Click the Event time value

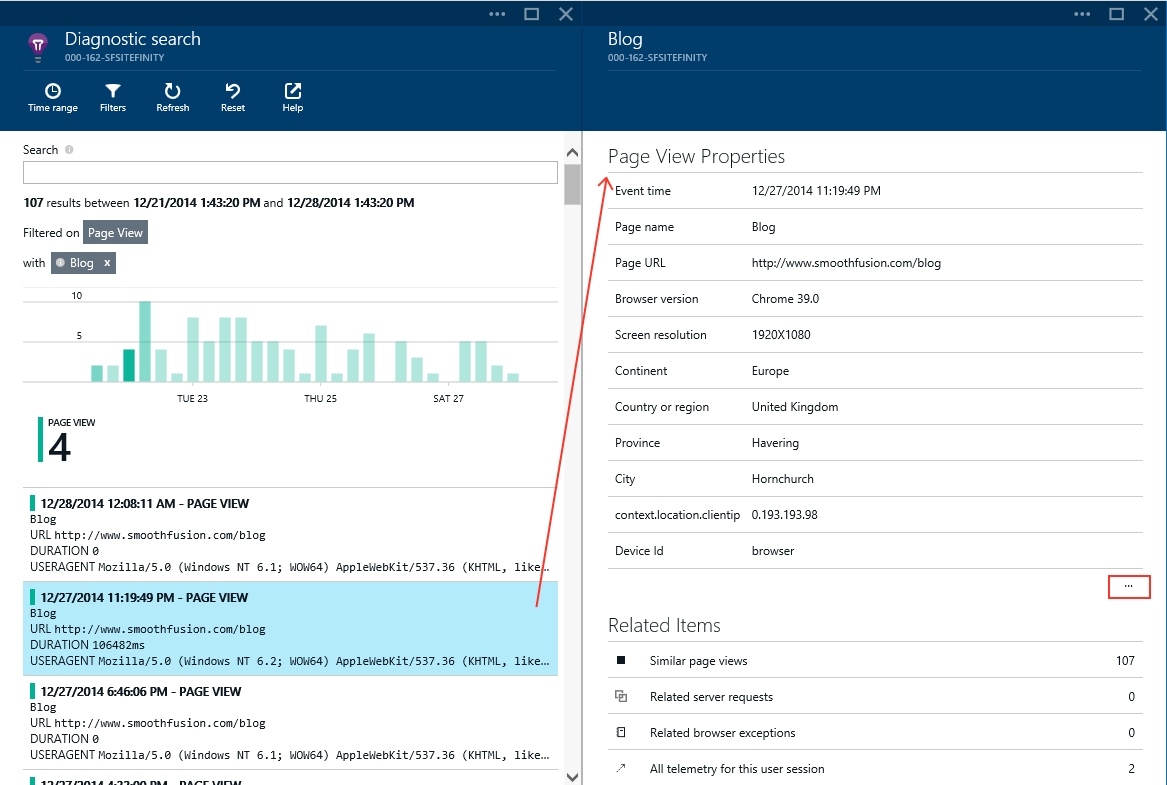click(x=816, y=190)
